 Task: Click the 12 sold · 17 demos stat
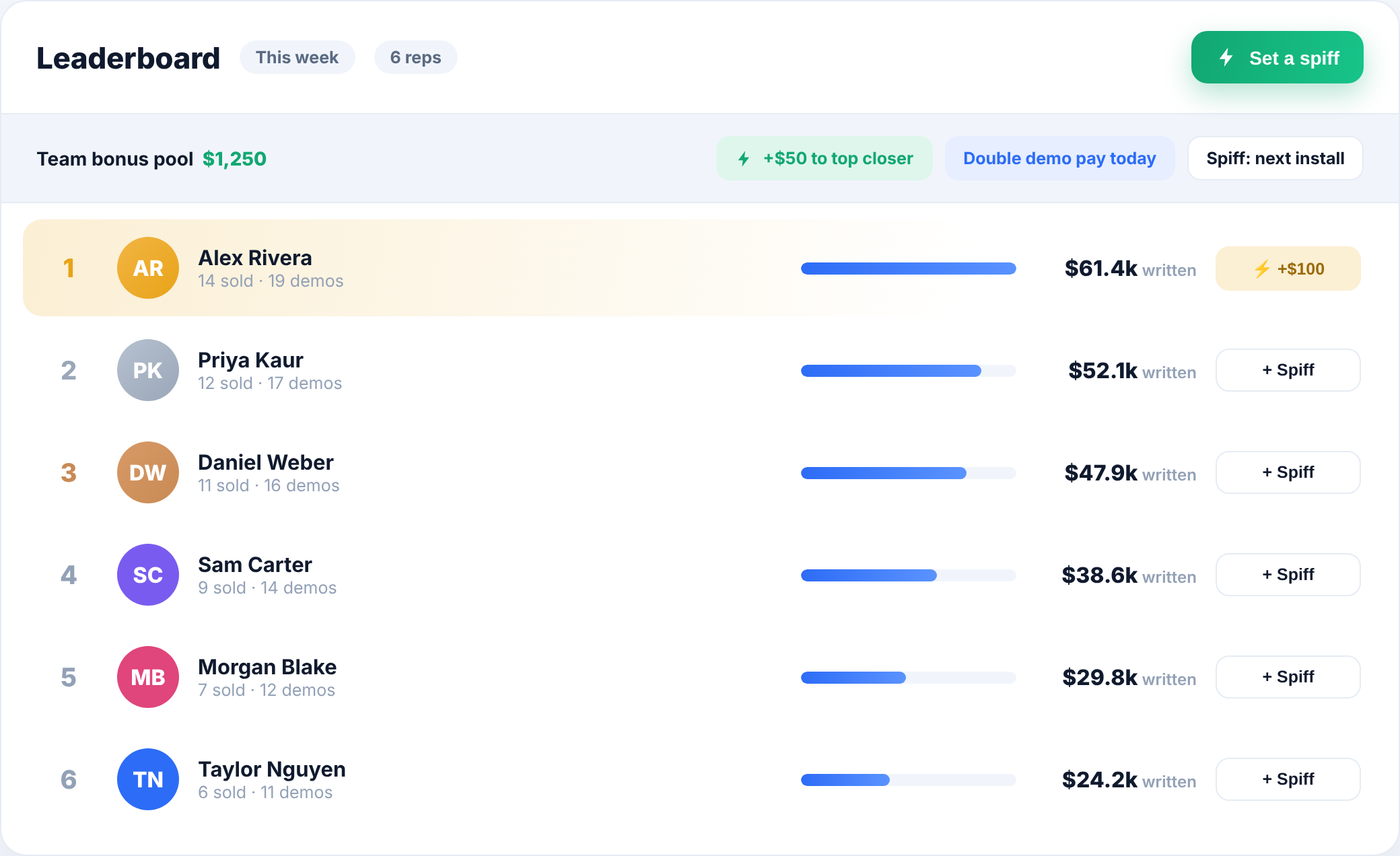click(x=270, y=383)
